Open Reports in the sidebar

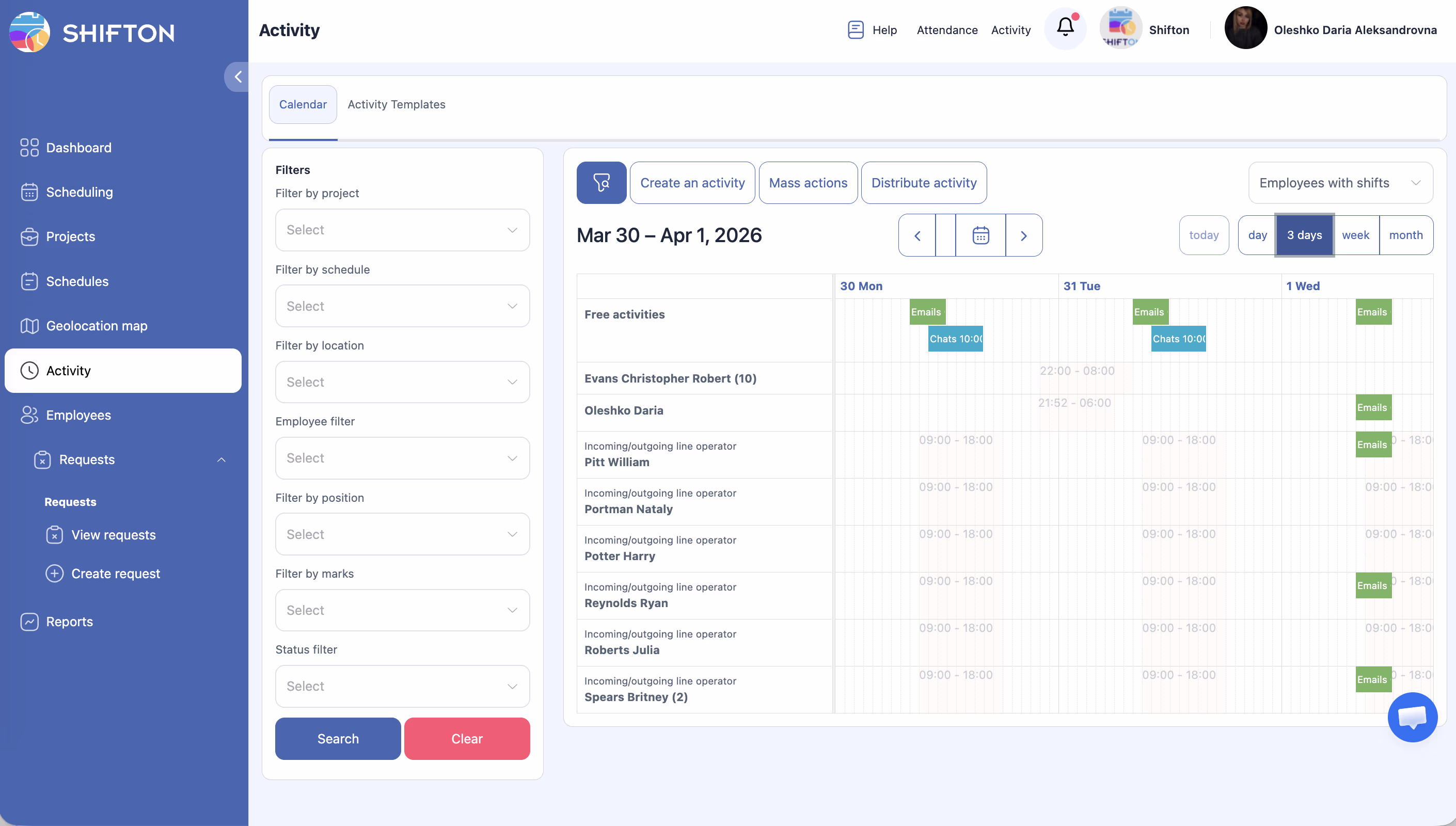69,621
